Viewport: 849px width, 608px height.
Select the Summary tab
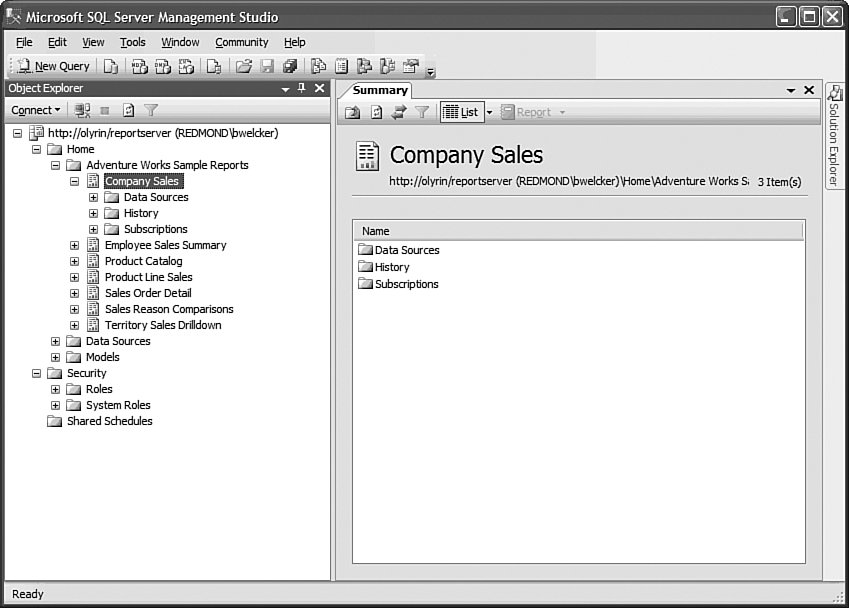(x=380, y=90)
